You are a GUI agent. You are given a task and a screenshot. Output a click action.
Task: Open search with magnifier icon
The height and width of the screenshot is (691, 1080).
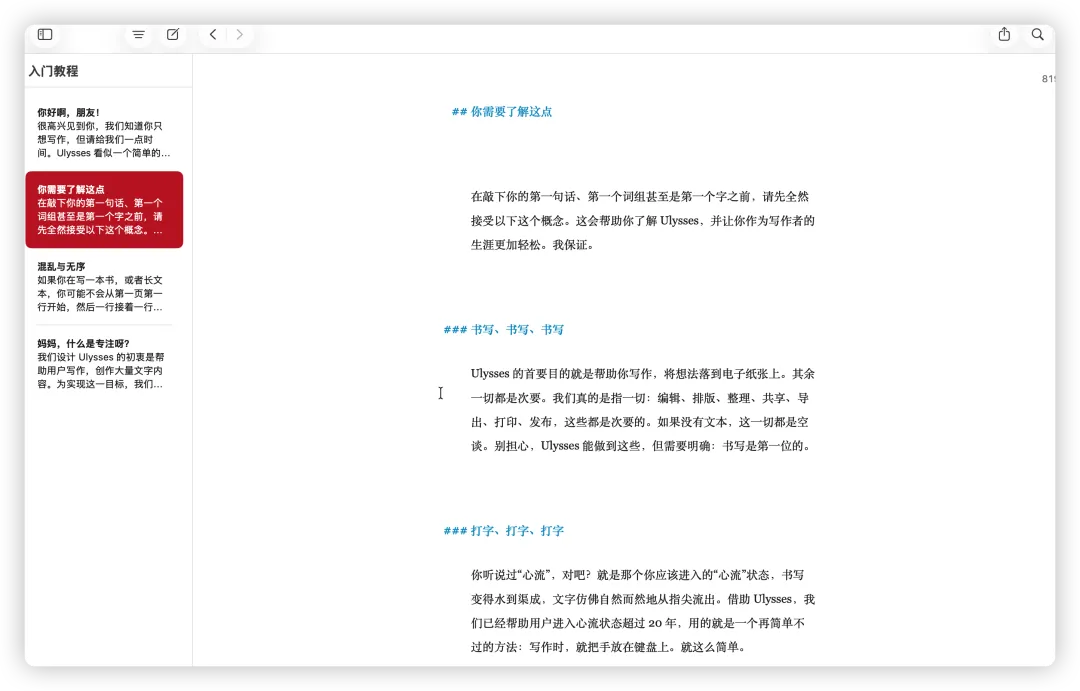point(1037,34)
